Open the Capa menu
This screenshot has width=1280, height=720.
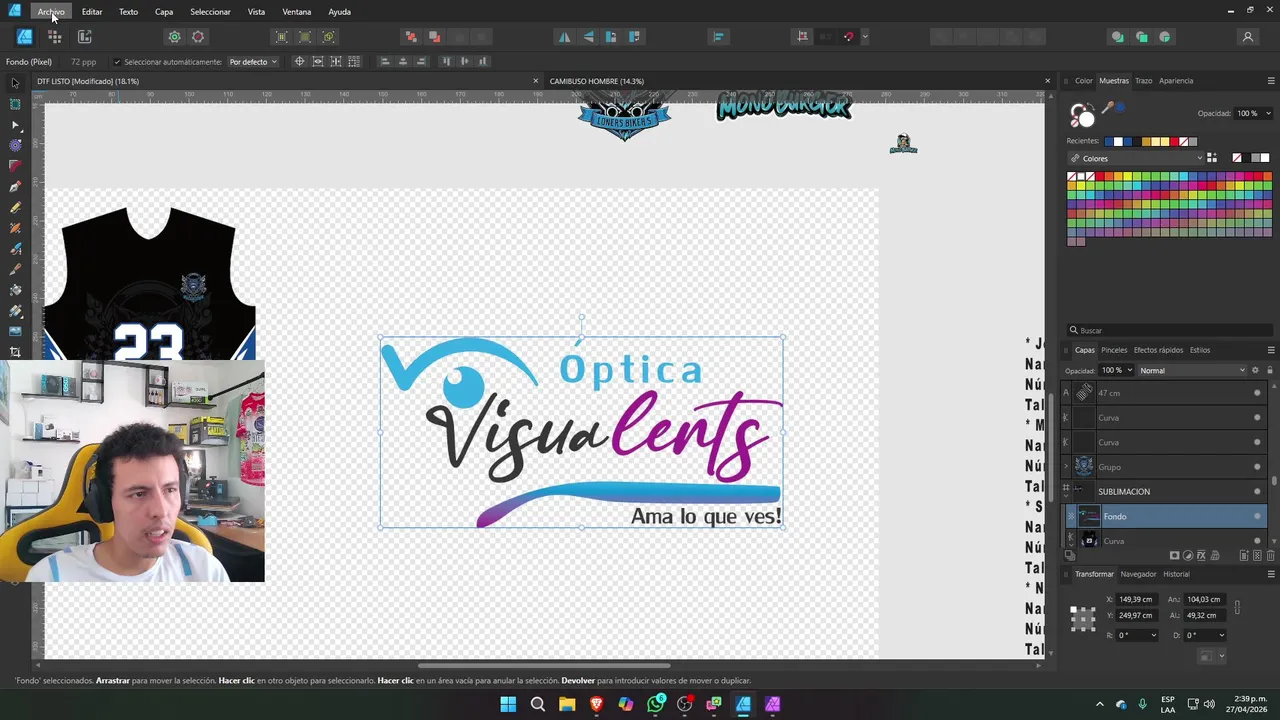164,12
